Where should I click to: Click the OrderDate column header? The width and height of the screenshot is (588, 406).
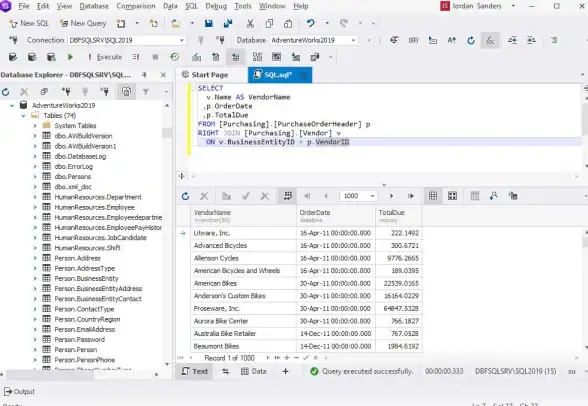click(x=336, y=216)
